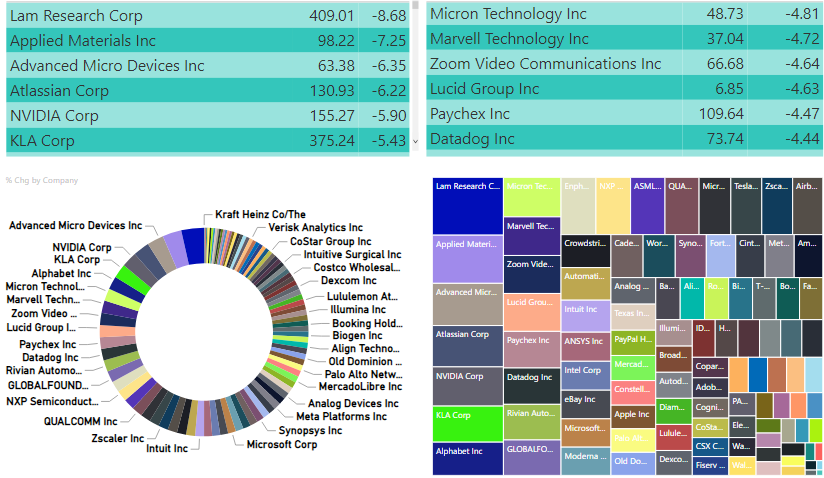The image size is (824, 478).
Task: Click the Intuitive Surgical Inc donut label
Action: (352, 254)
